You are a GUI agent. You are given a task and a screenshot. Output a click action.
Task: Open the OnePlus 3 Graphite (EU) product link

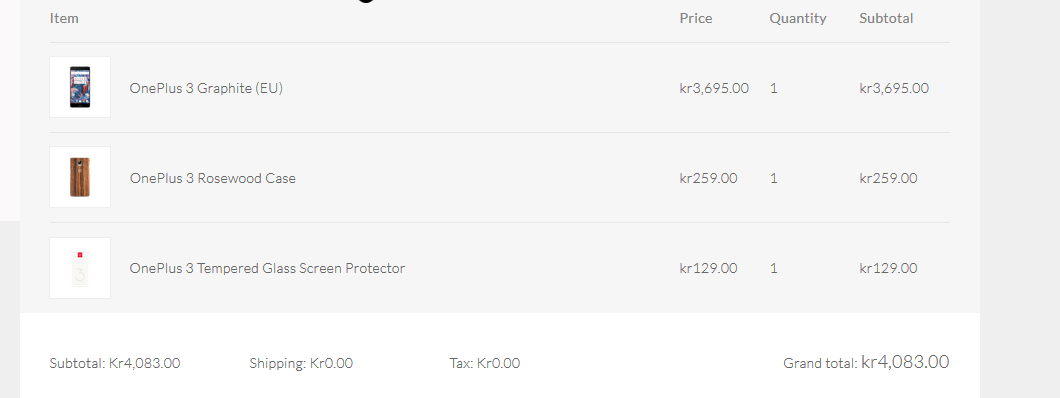pyautogui.click(x=206, y=88)
